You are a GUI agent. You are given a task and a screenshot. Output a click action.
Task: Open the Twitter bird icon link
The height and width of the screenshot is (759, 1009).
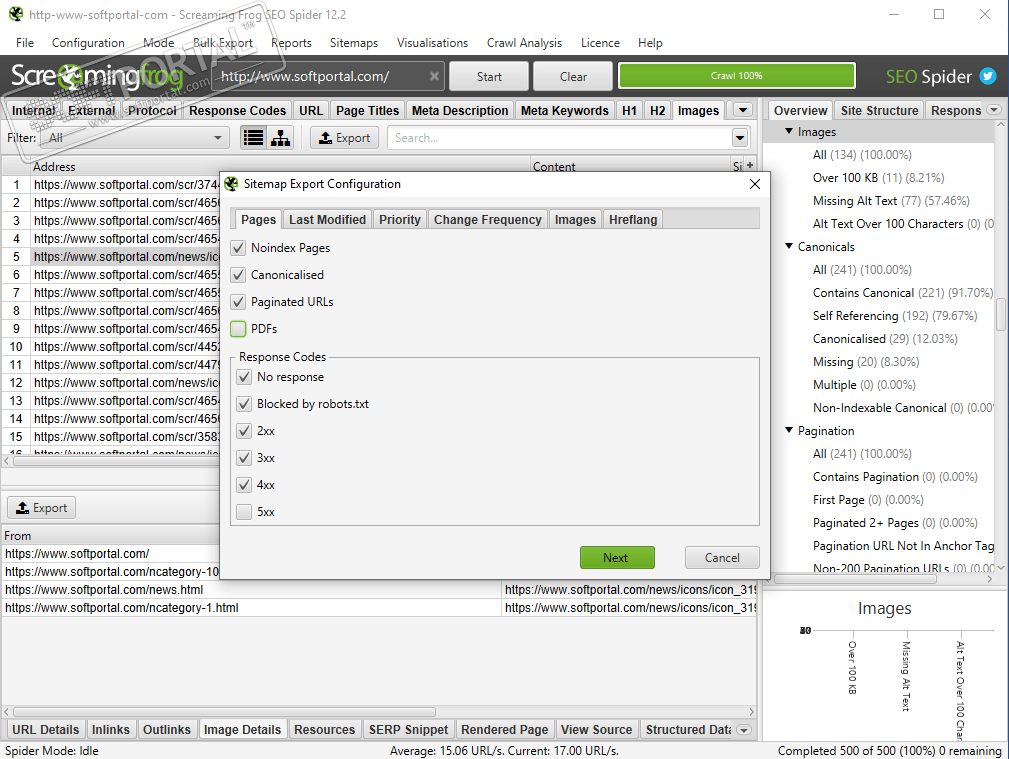click(x=988, y=76)
